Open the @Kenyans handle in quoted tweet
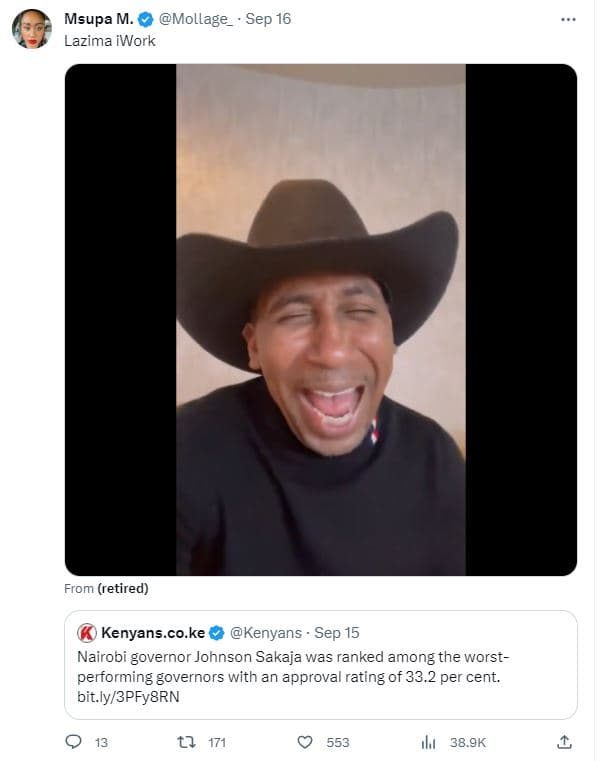 [265, 633]
